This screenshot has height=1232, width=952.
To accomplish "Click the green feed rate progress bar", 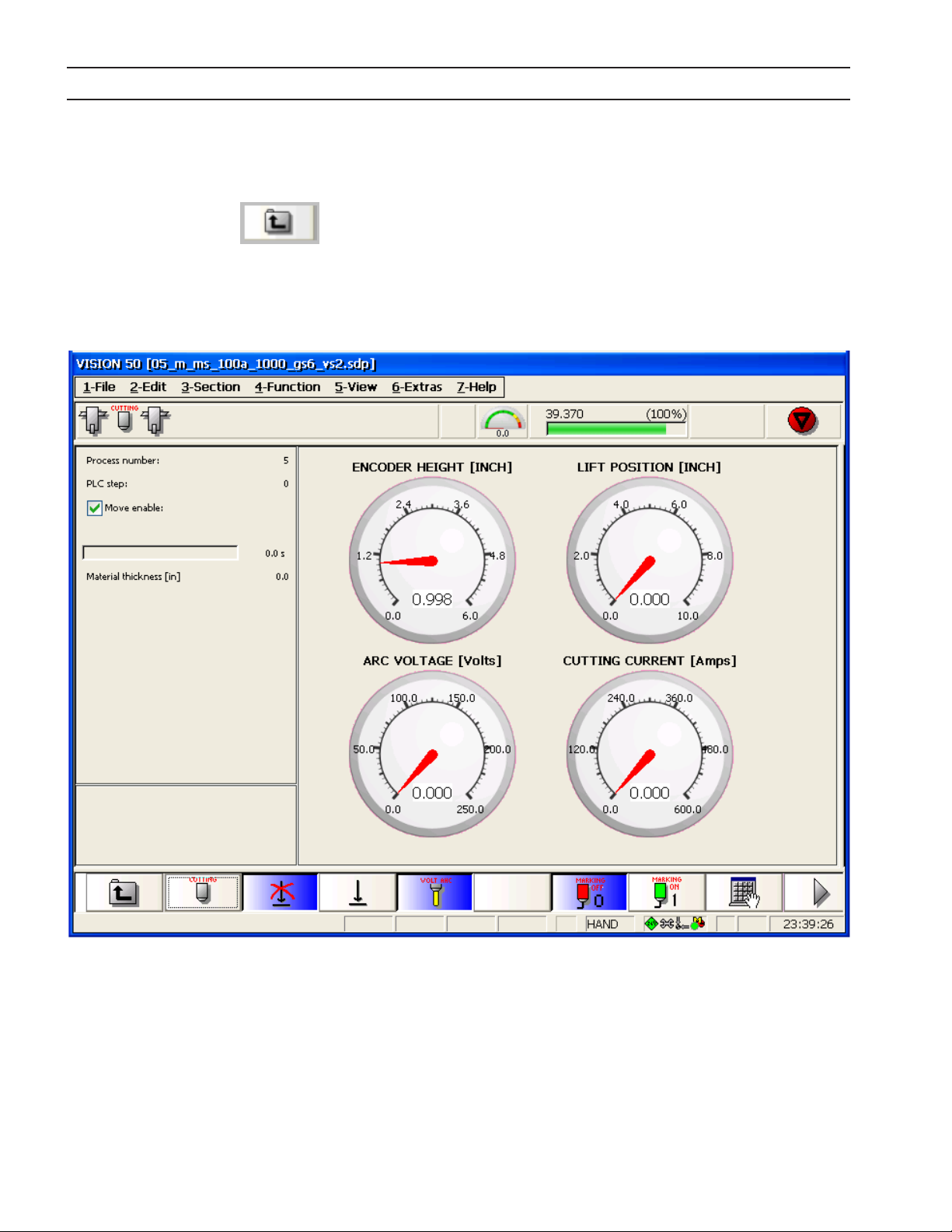I will (615, 429).
